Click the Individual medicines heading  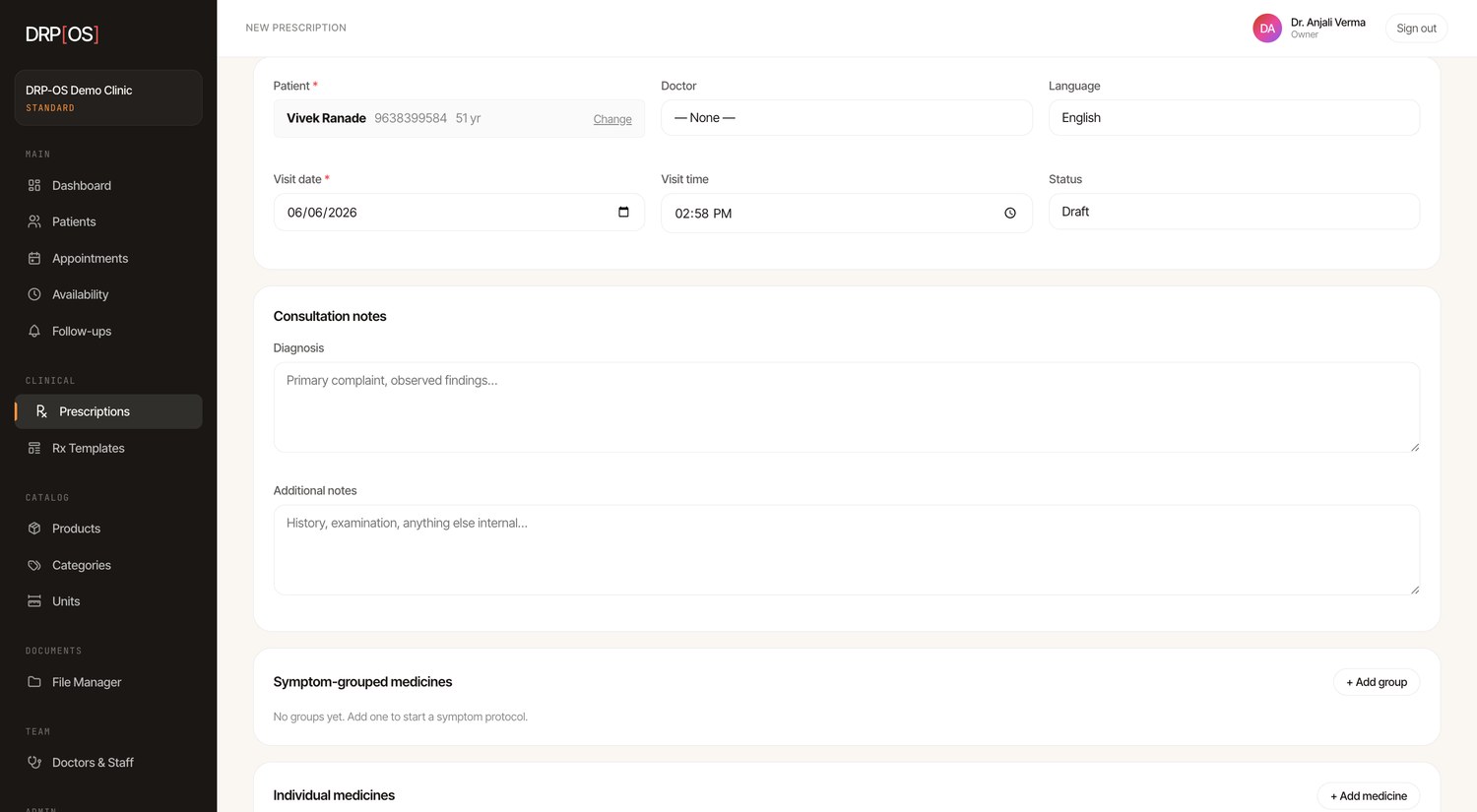point(334,795)
